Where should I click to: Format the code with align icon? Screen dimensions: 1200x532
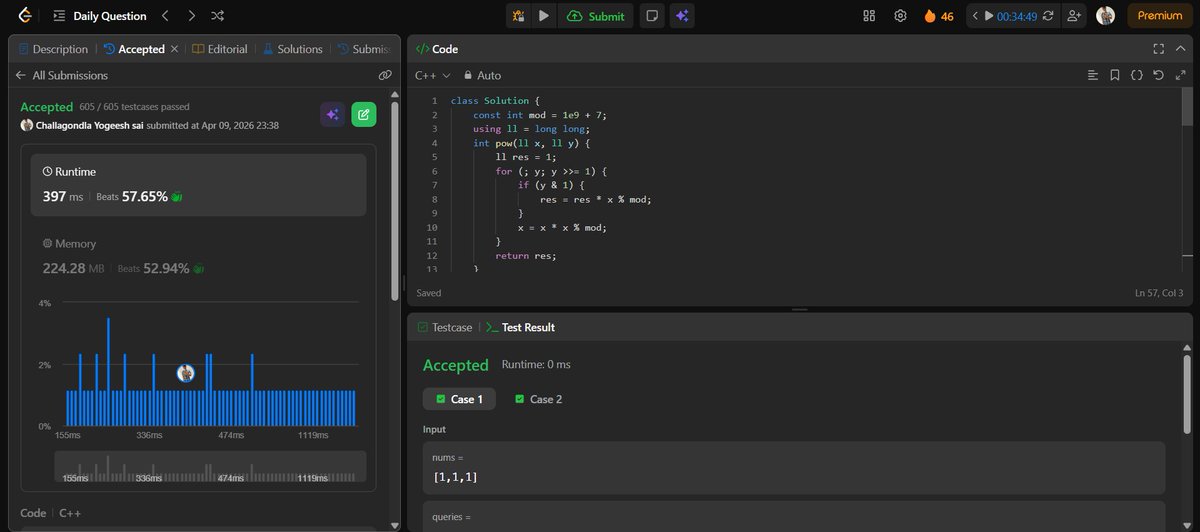click(1092, 75)
